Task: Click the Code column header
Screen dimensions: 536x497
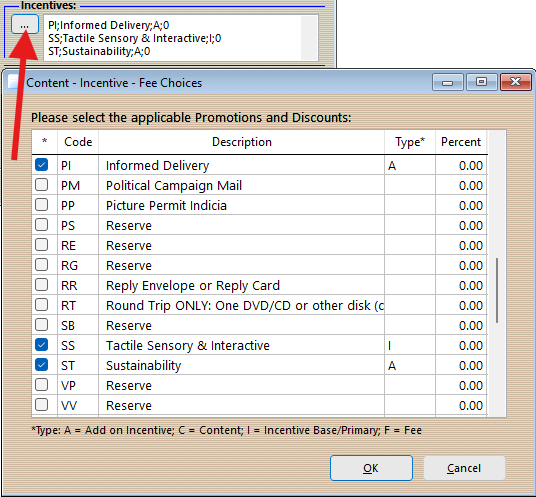Action: click(78, 142)
